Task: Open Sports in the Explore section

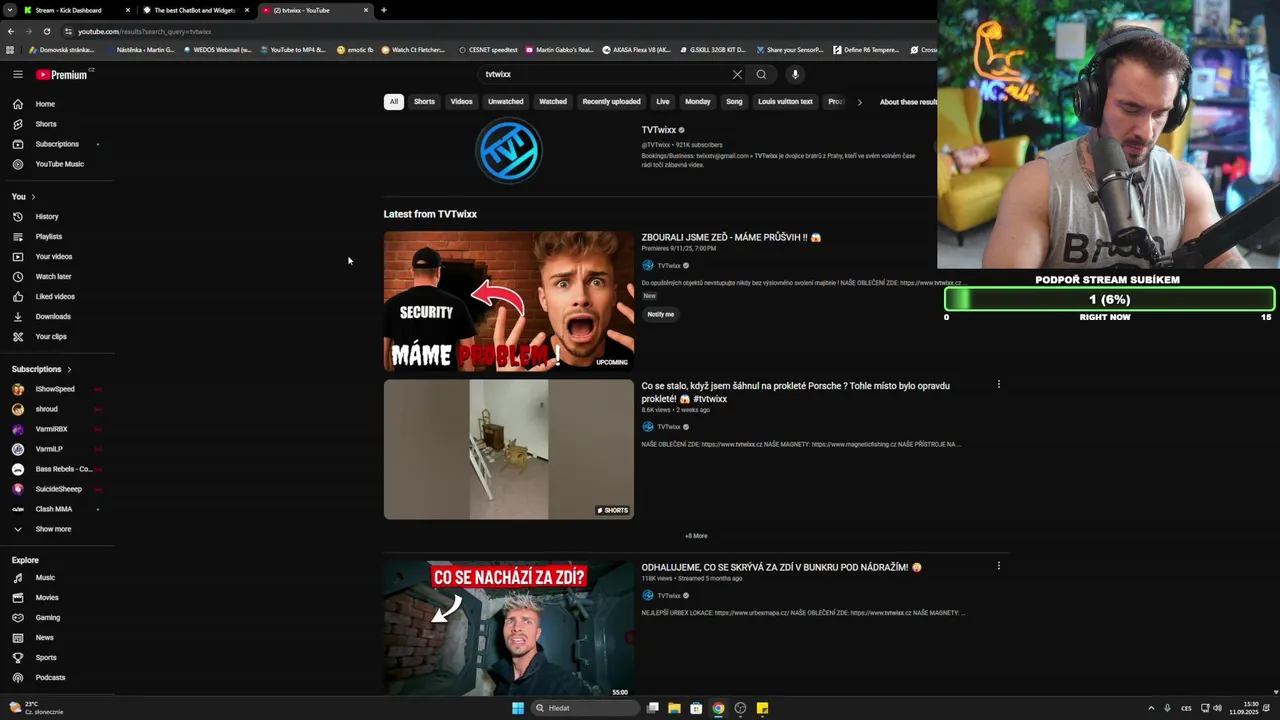Action: (x=46, y=658)
